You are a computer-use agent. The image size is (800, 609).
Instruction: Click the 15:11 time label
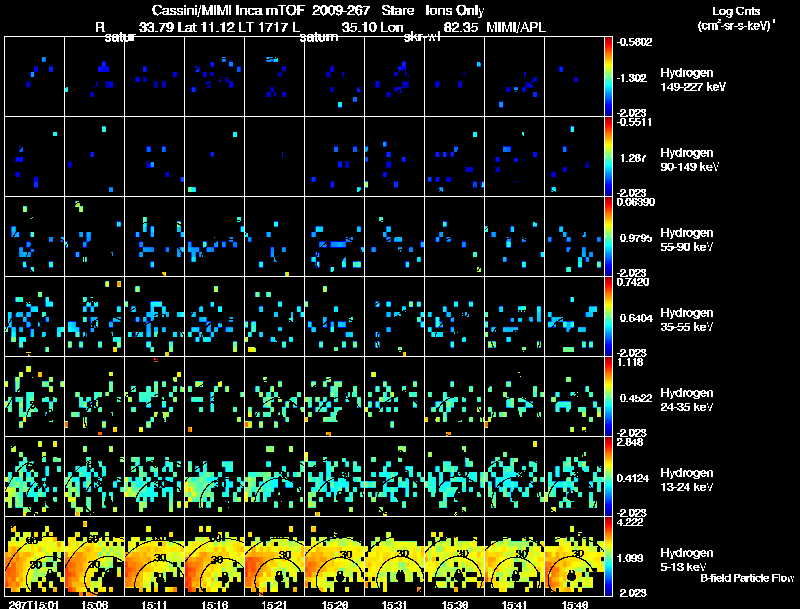(154, 605)
